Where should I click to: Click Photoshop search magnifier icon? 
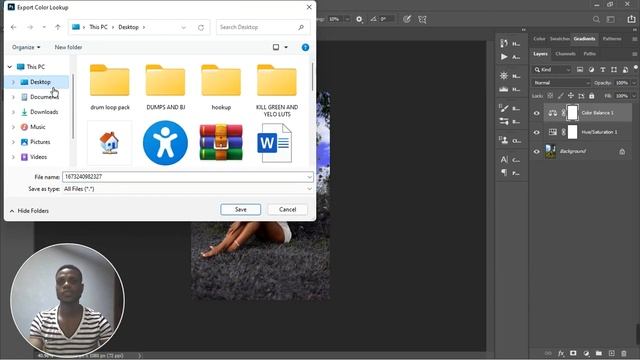click(596, 19)
